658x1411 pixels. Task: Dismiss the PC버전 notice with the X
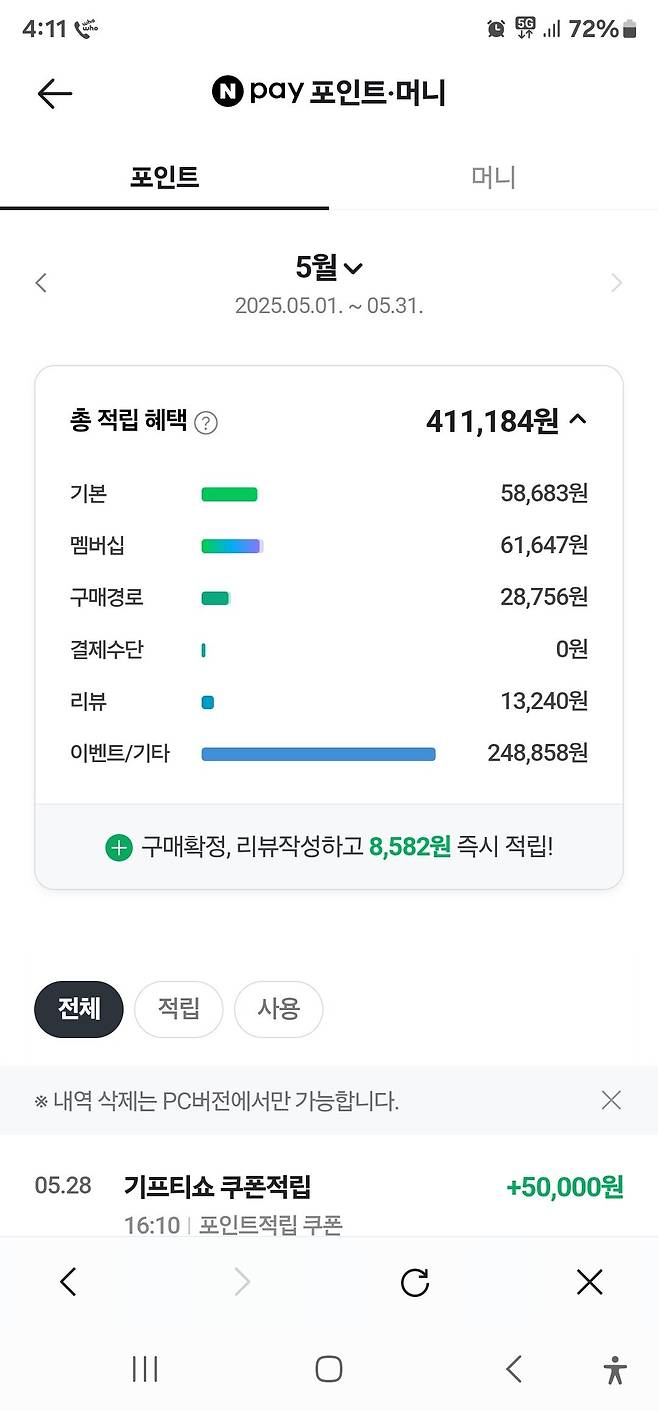(611, 1100)
